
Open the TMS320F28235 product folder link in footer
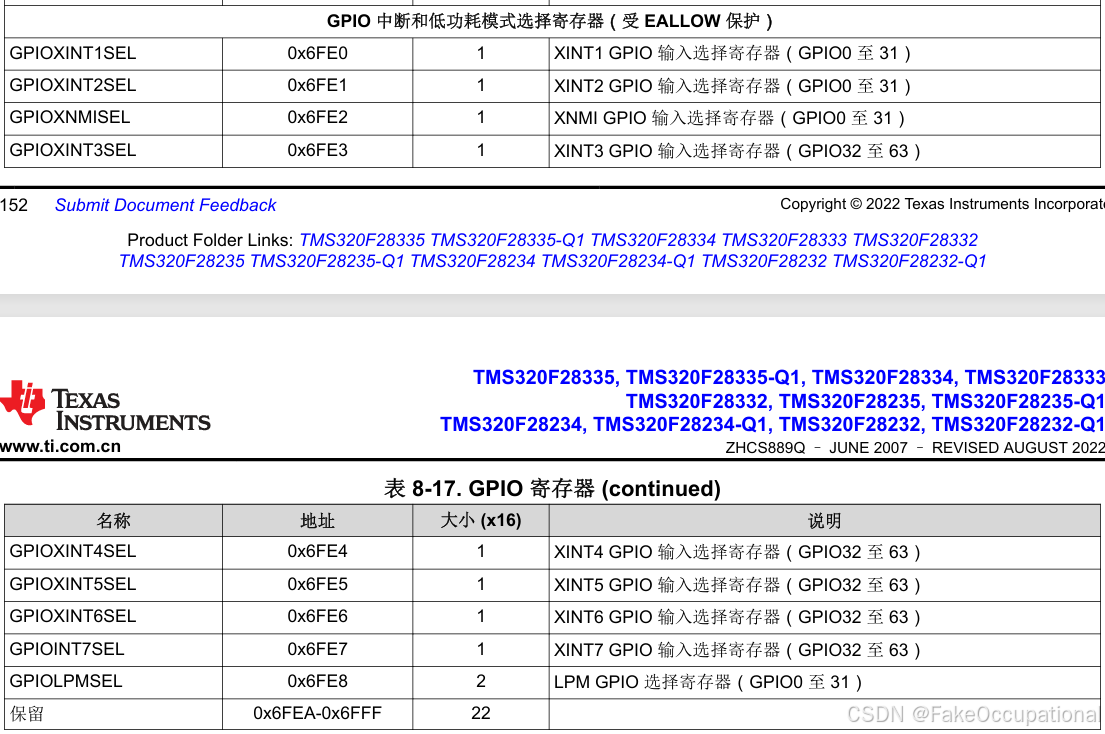pyautogui.click(x=182, y=261)
